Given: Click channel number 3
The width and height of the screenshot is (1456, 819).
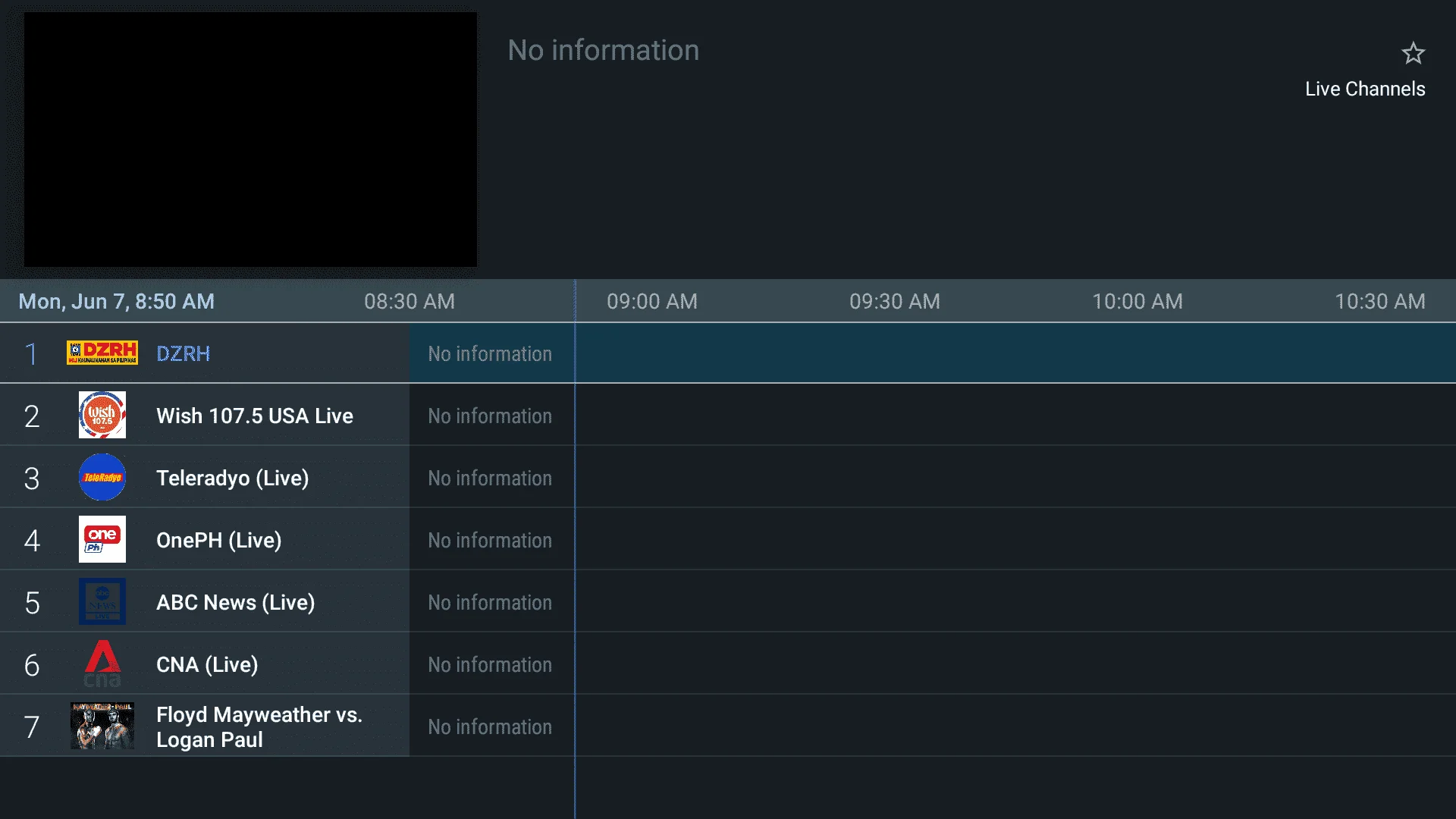Looking at the screenshot, I should 31,479.
